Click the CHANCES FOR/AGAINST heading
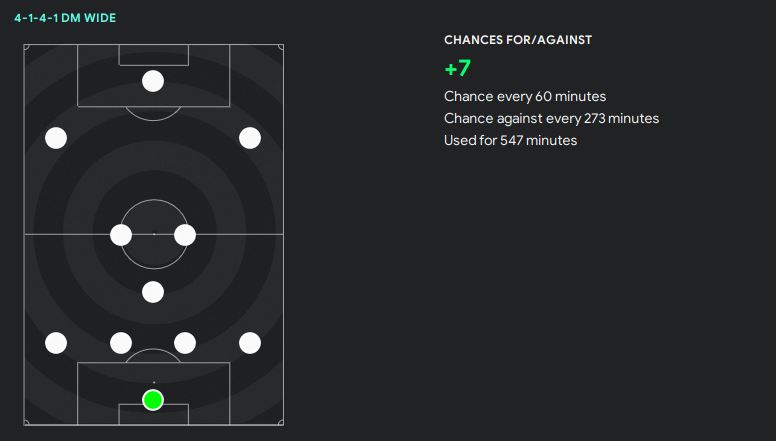This screenshot has height=441, width=776. pyautogui.click(x=518, y=40)
